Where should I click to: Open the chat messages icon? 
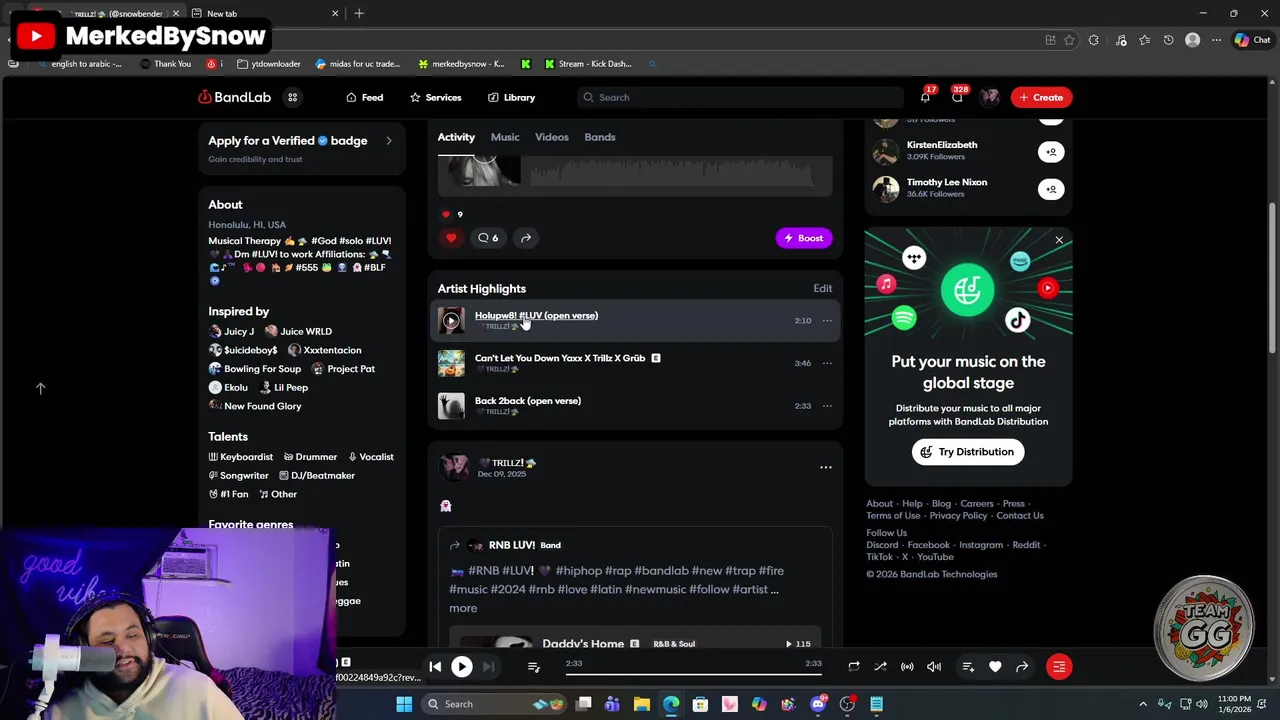(x=957, y=97)
